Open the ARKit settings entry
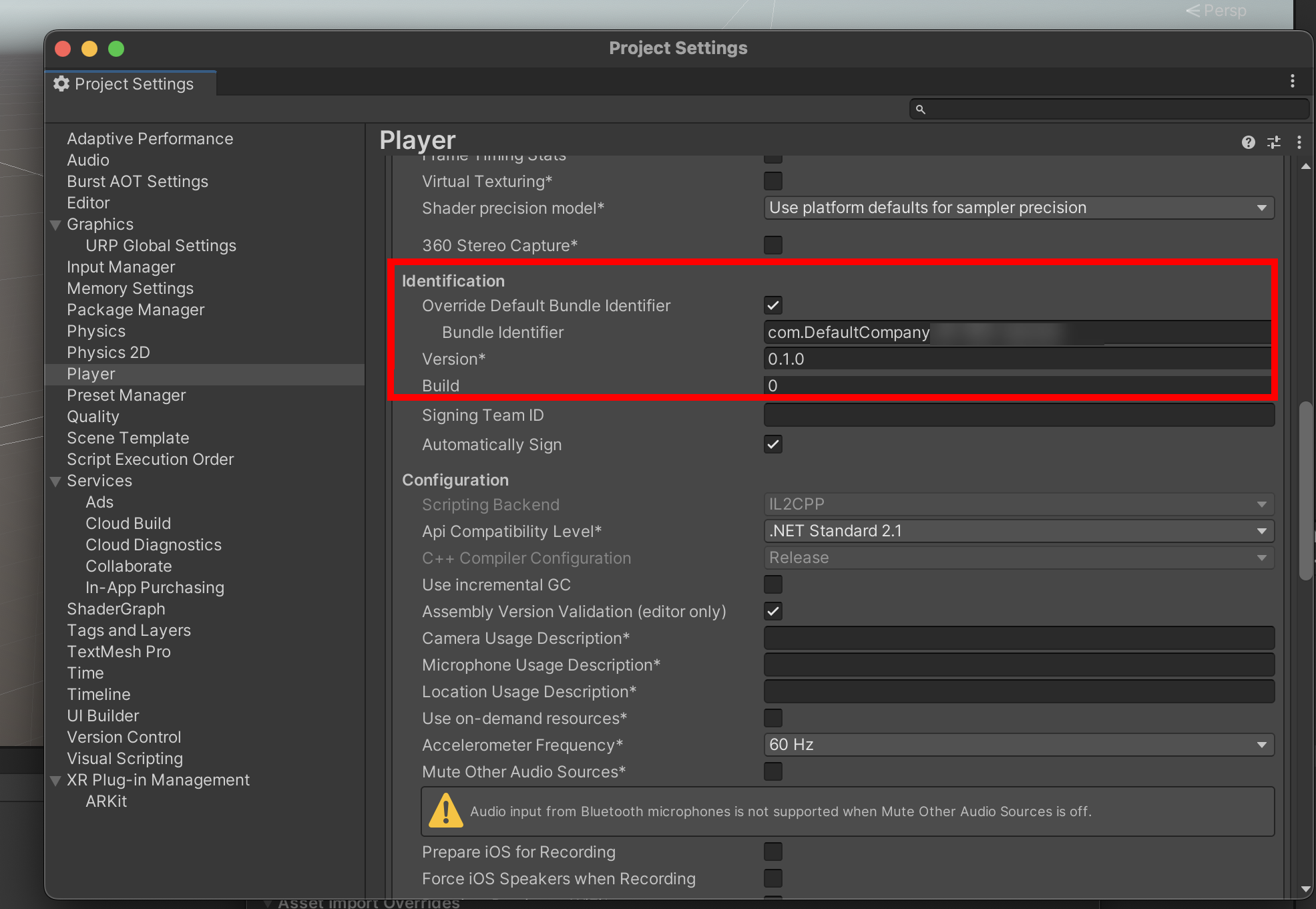 (x=106, y=801)
